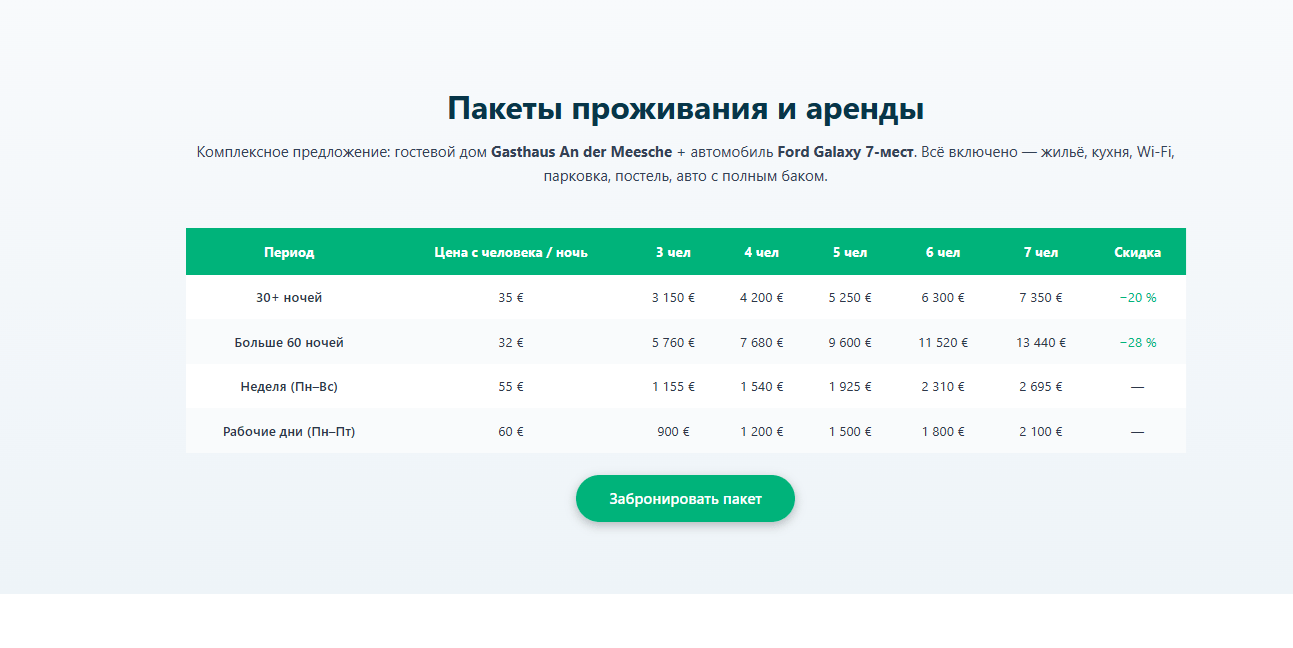1293x648 pixels.
Task: Select the 1 925 € price cell
Action: click(850, 386)
